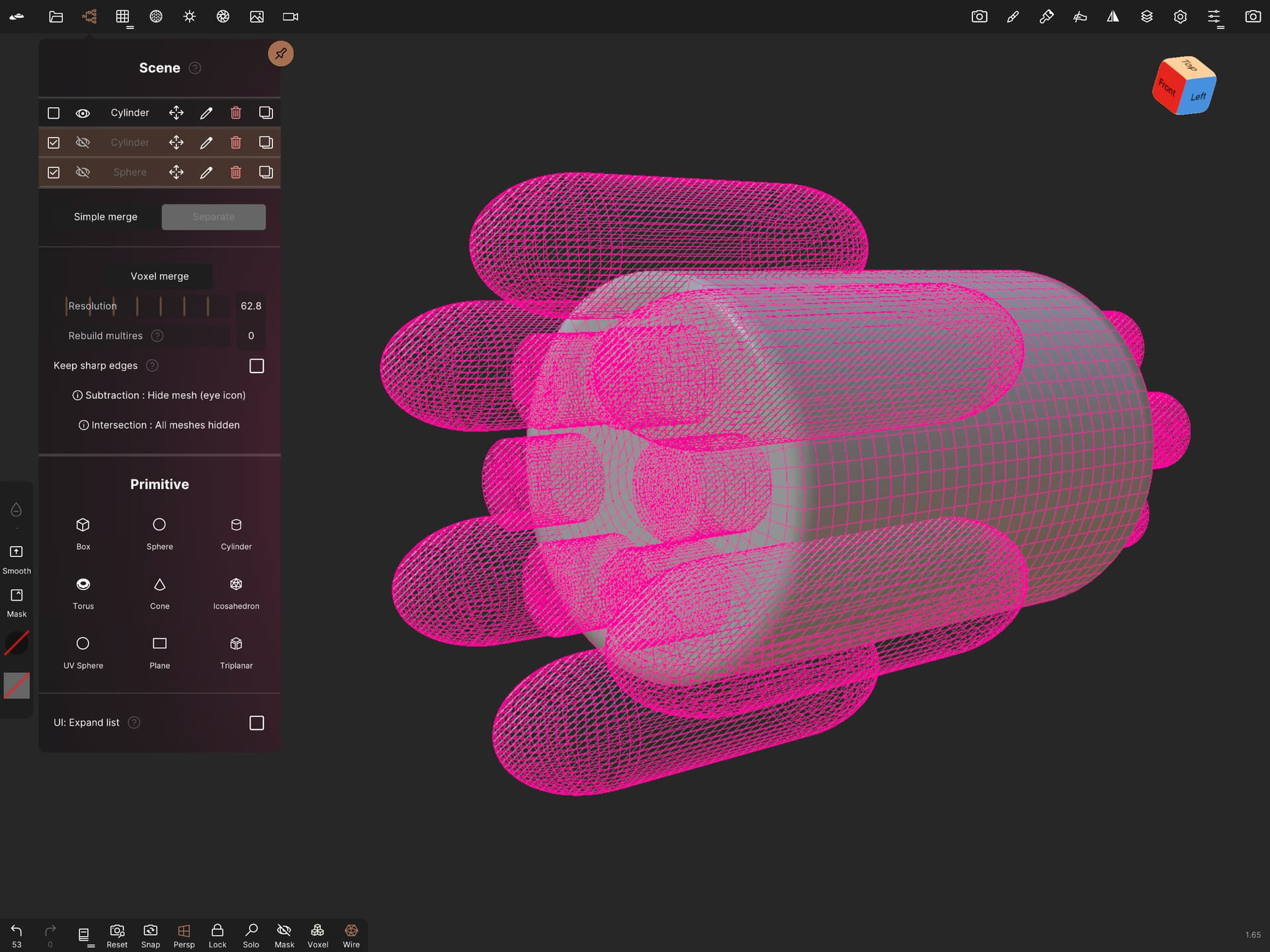Open the symmetry settings icon

[x=1113, y=17]
